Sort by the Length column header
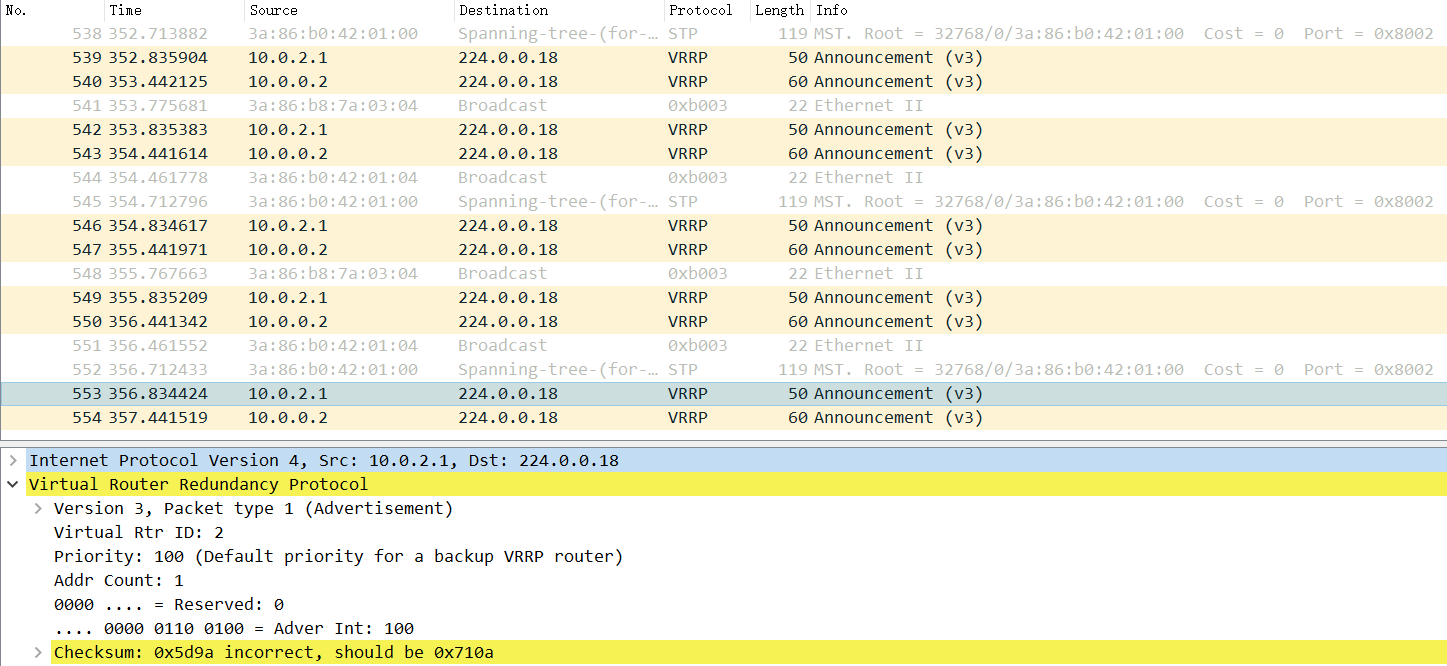The width and height of the screenshot is (1447, 666). [x=779, y=10]
